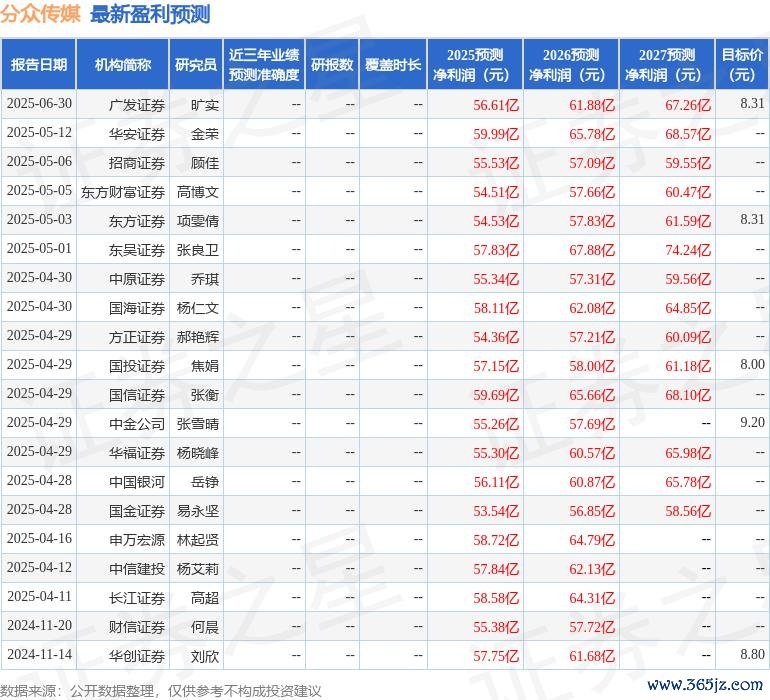Click the 64.31亿 profit value
Image resolution: width=770 pixels, height=700 pixels.
click(592, 598)
